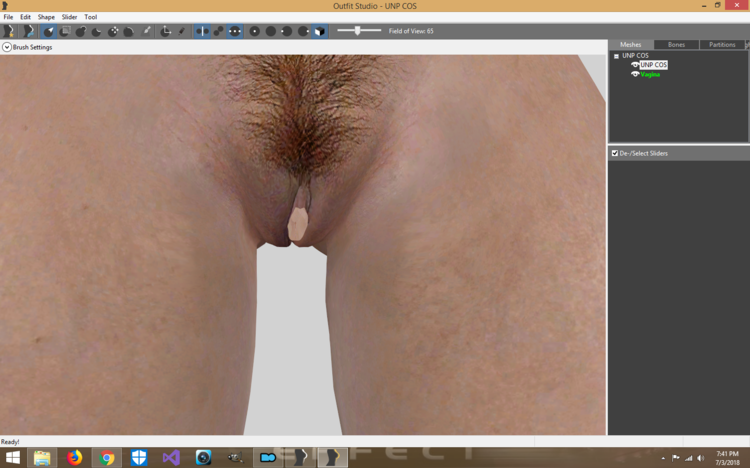The height and width of the screenshot is (468, 750).
Task: Toggle the cube rendering mode icon
Action: click(x=320, y=32)
